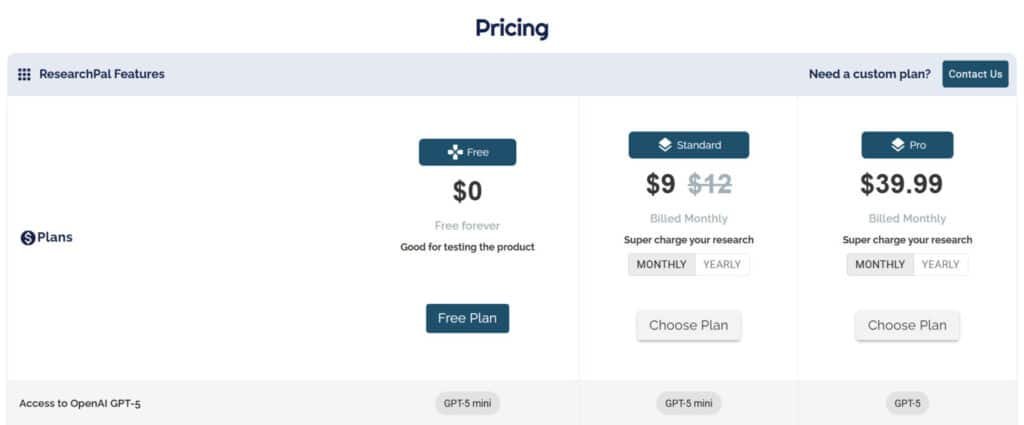Screen dimensions: 1024x425
Task: Click the GPT-5 mini pill in Free column
Action: pyautogui.click(x=467, y=404)
